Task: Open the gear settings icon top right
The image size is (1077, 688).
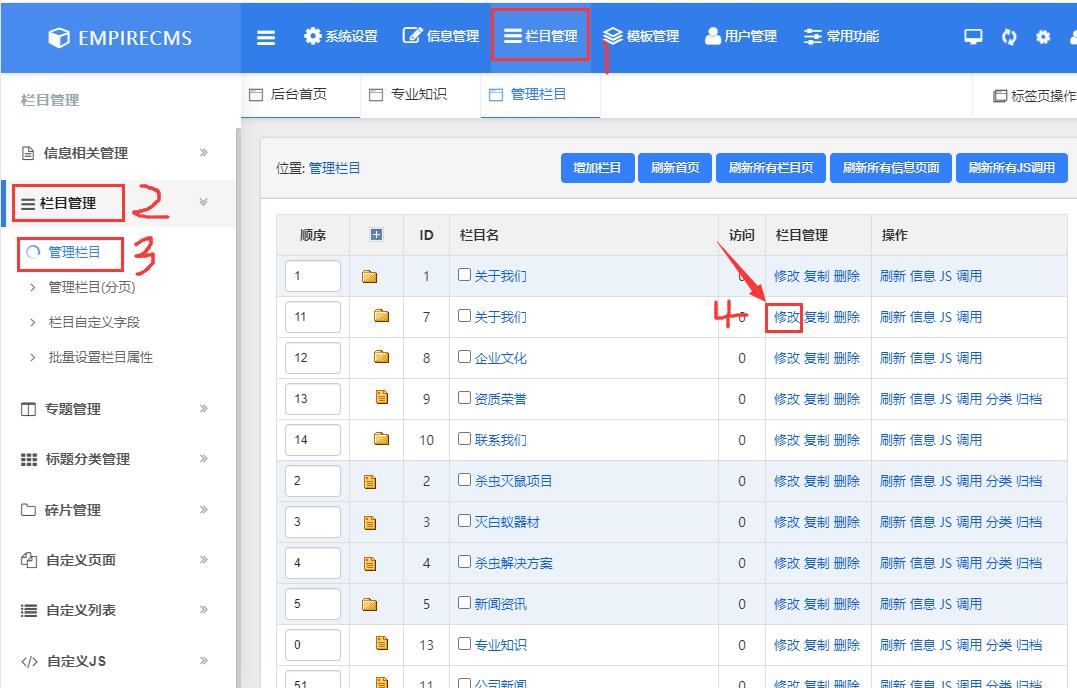Action: pyautogui.click(x=1043, y=35)
